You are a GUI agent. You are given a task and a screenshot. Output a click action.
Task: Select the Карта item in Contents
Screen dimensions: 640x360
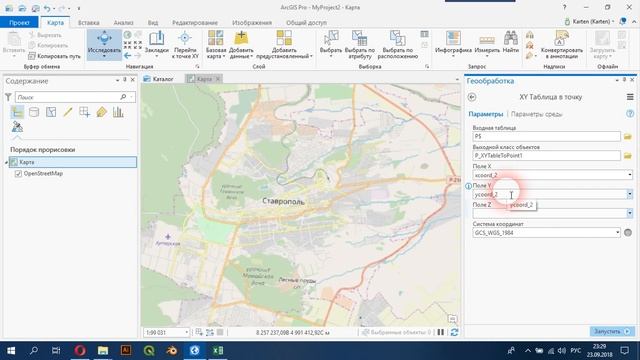click(x=73, y=162)
